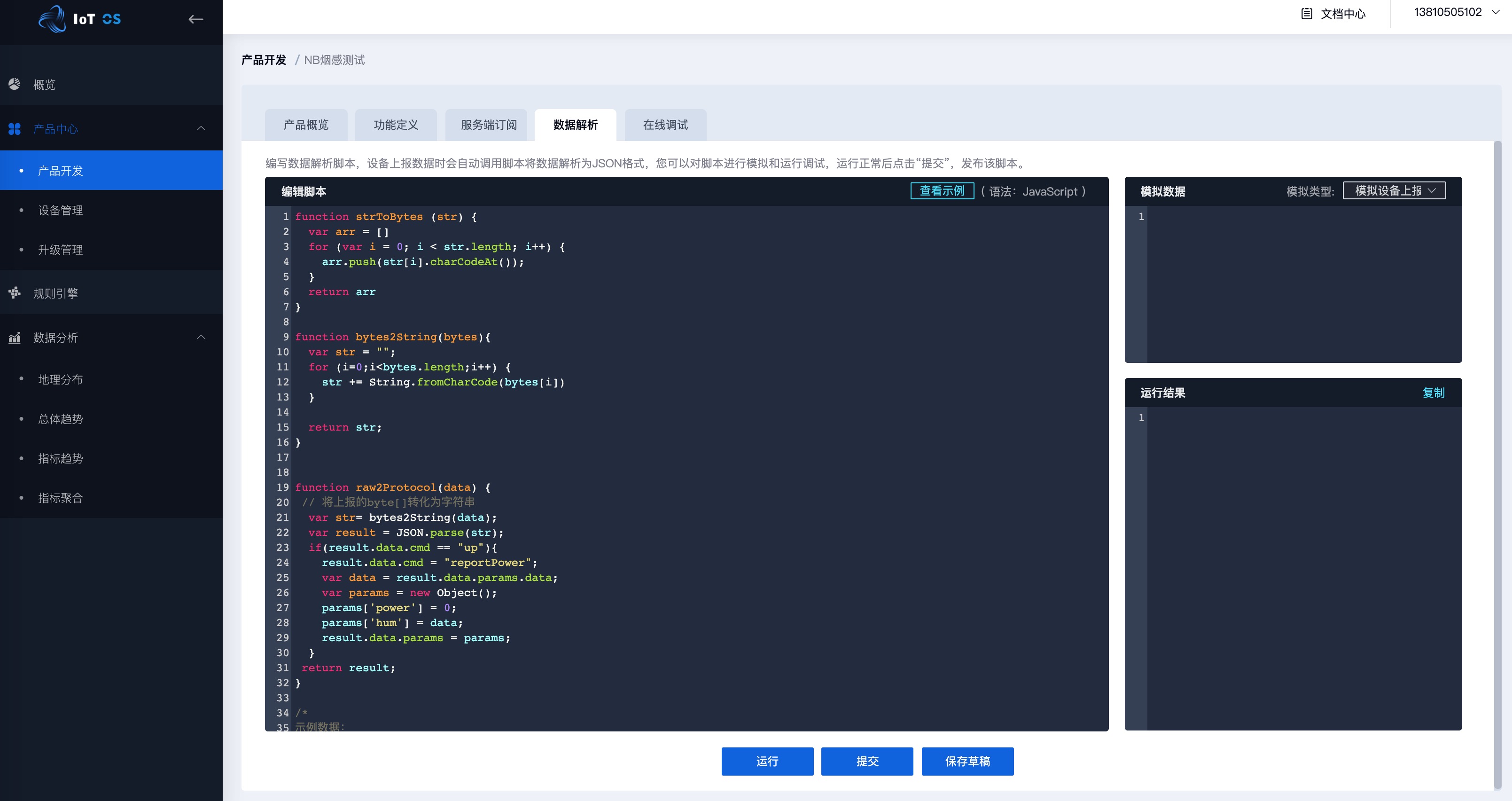Open the 模拟设备上报 type dropdown
Image resolution: width=1512 pixels, height=801 pixels.
point(1394,191)
